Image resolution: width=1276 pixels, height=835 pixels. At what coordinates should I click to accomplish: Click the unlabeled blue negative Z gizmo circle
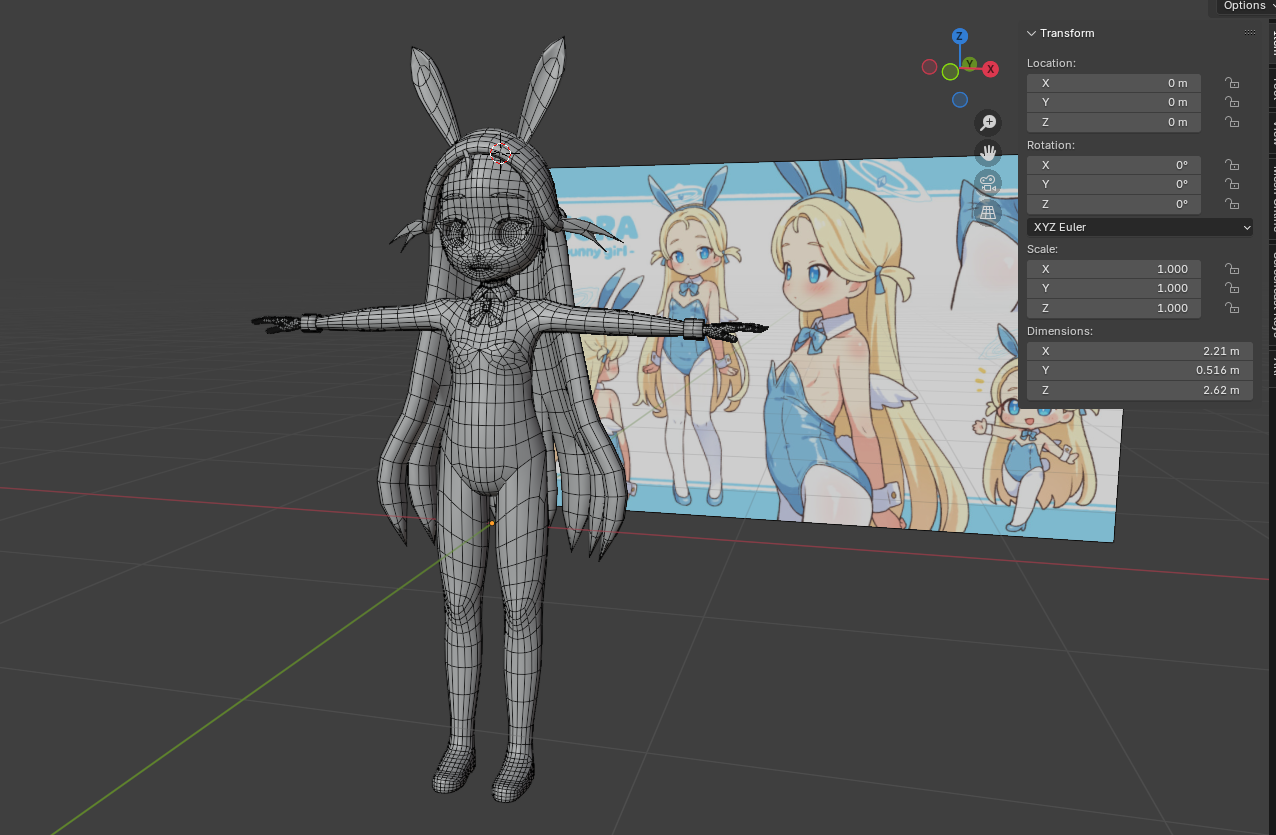(x=960, y=100)
